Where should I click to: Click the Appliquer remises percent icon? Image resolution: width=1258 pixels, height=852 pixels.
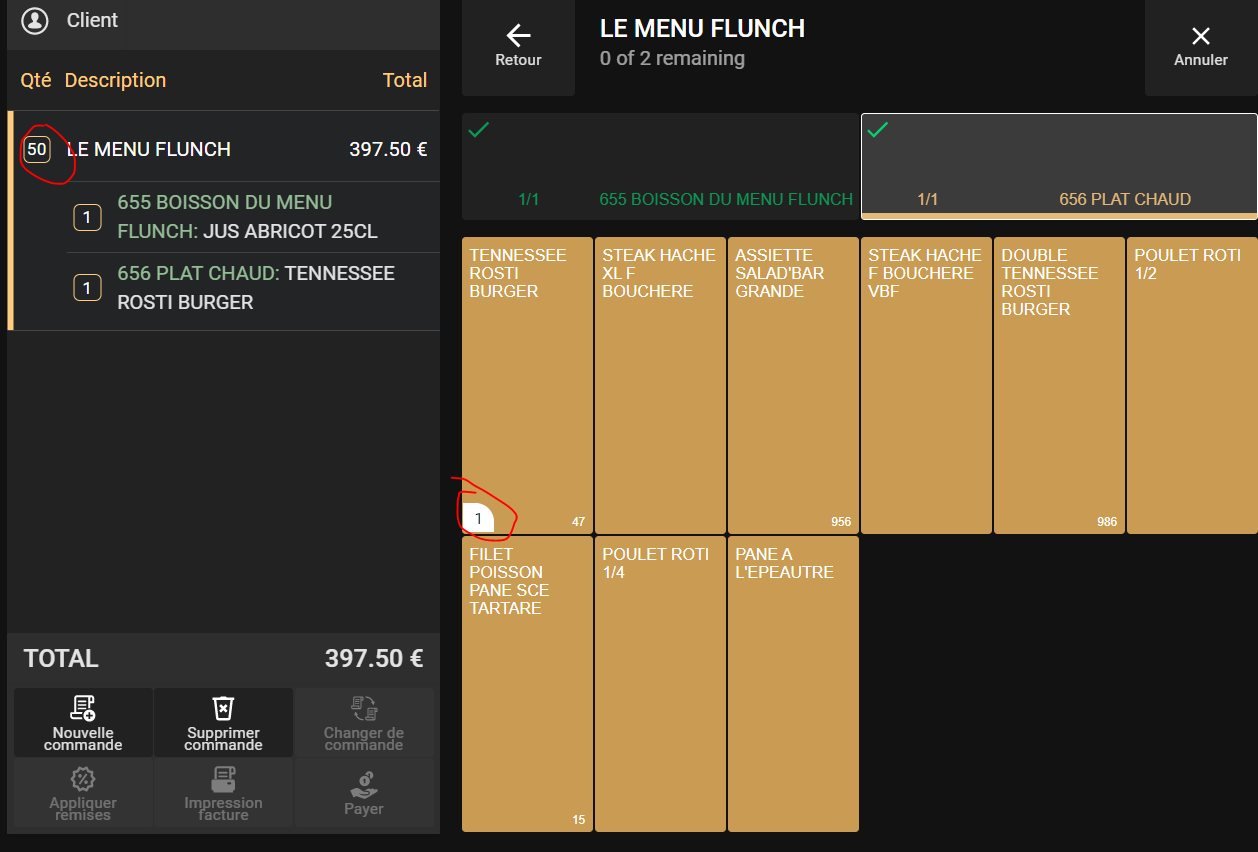pyautogui.click(x=83, y=779)
